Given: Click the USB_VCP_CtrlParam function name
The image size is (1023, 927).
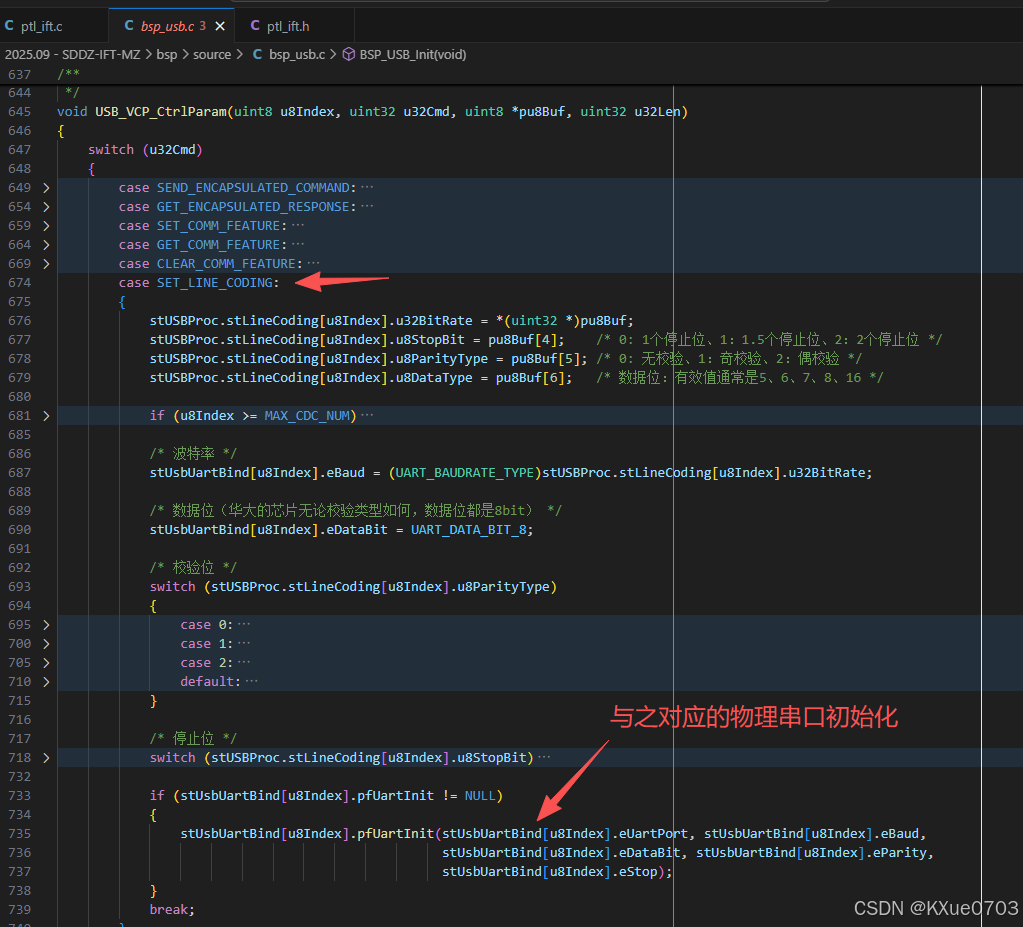Looking at the screenshot, I should (160, 112).
